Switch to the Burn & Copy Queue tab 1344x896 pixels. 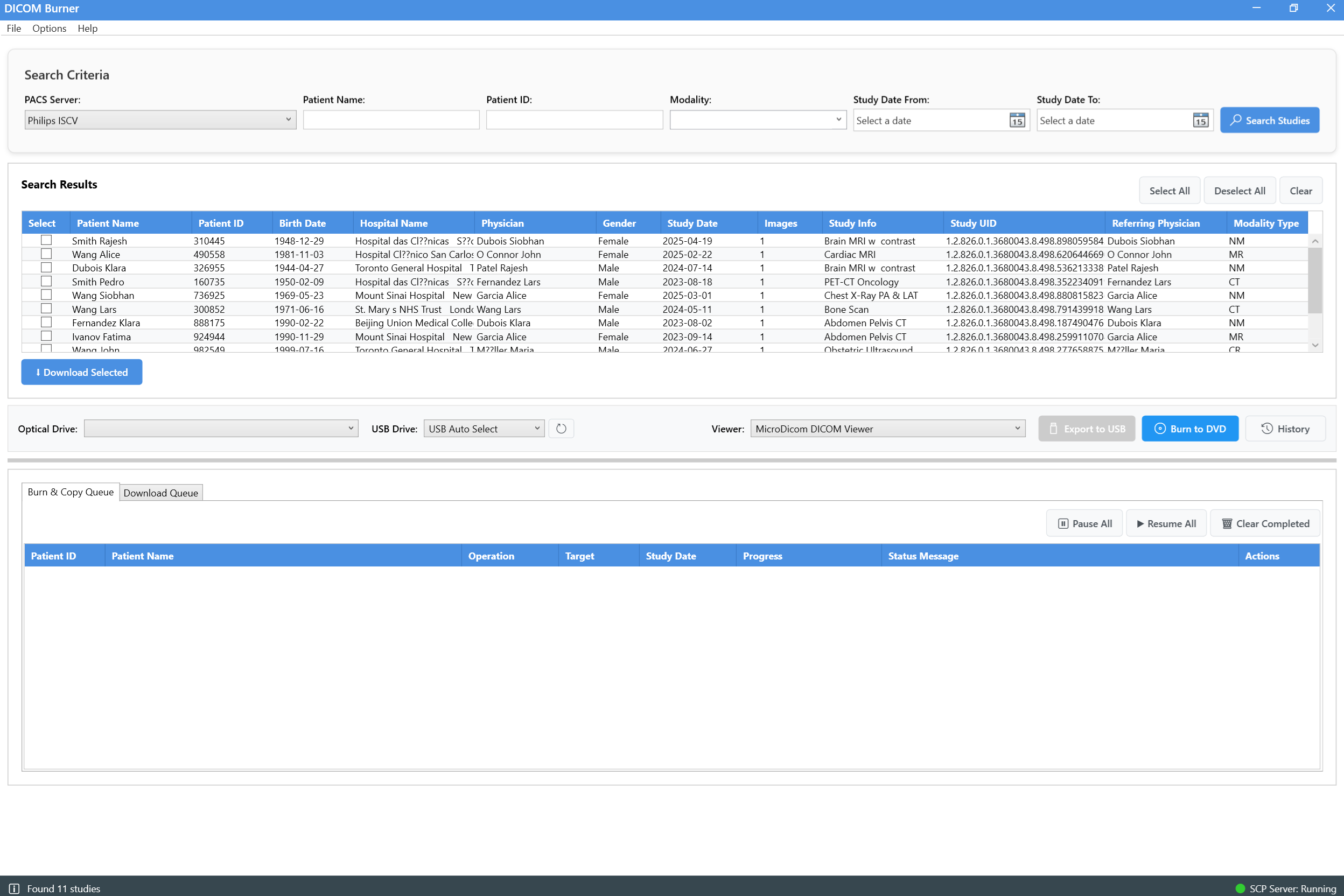pos(71,492)
